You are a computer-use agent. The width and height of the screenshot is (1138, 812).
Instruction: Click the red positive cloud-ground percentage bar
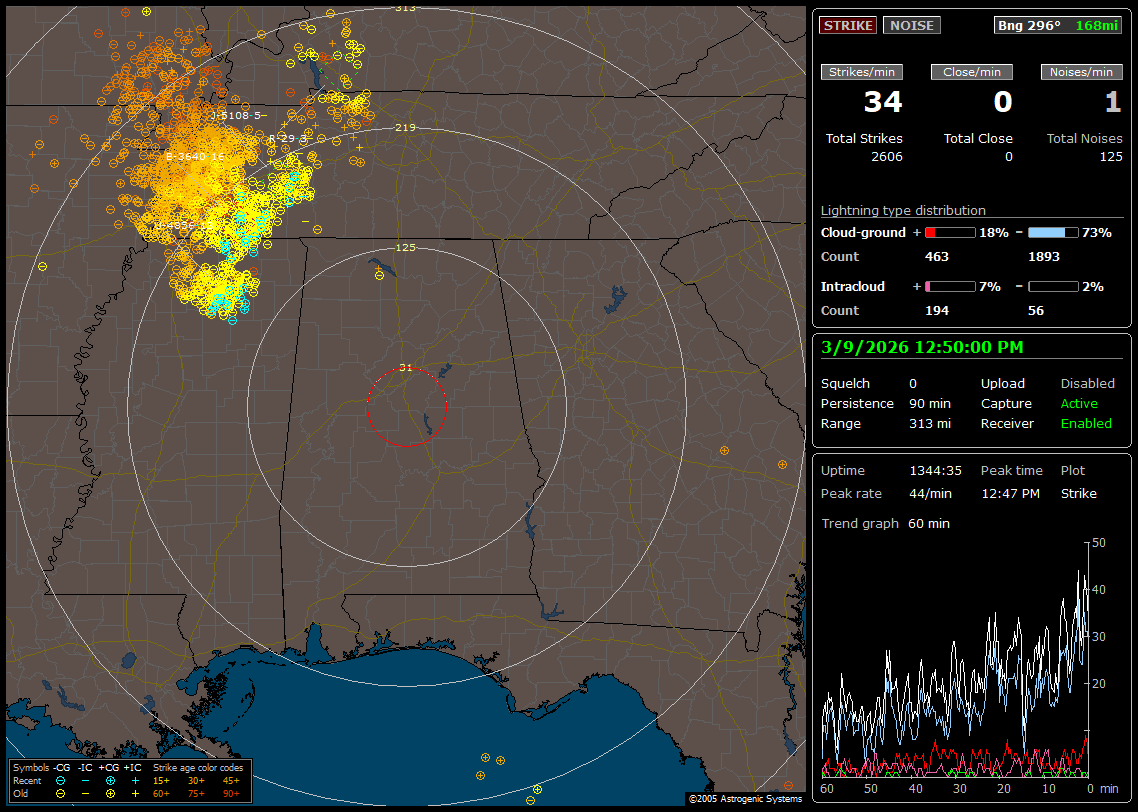coord(949,232)
